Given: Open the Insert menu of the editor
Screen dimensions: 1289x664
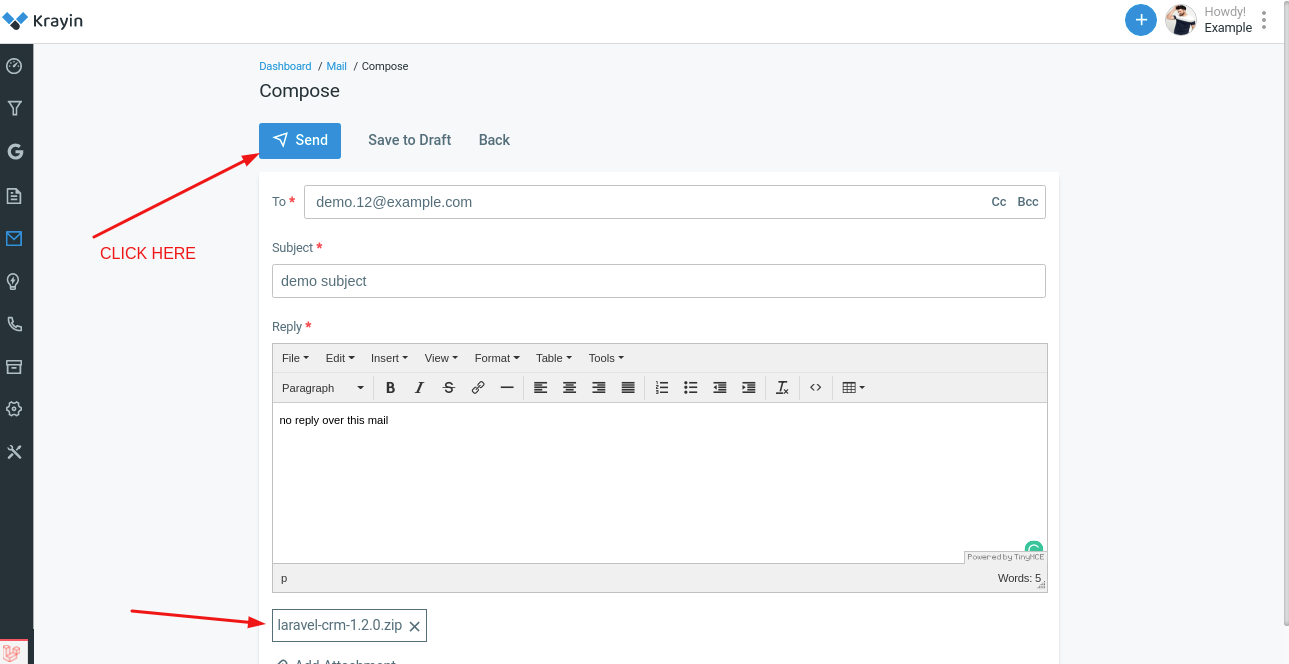Looking at the screenshot, I should (x=389, y=357).
